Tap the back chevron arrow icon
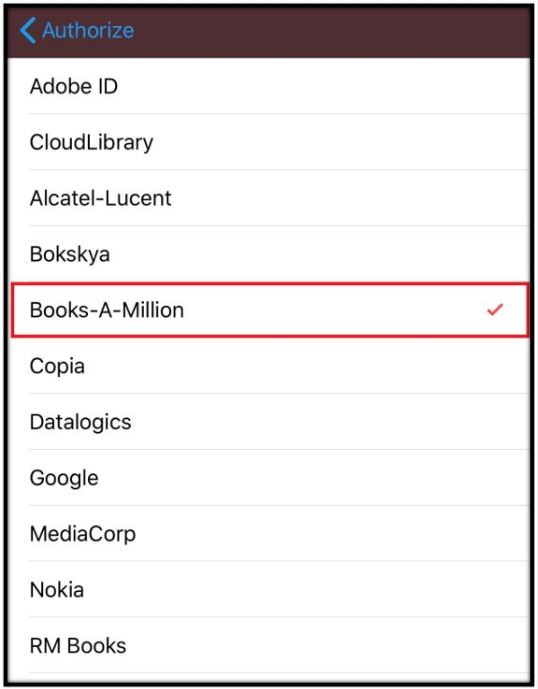Image resolution: width=538 pixels, height=689 pixels. [x=28, y=30]
